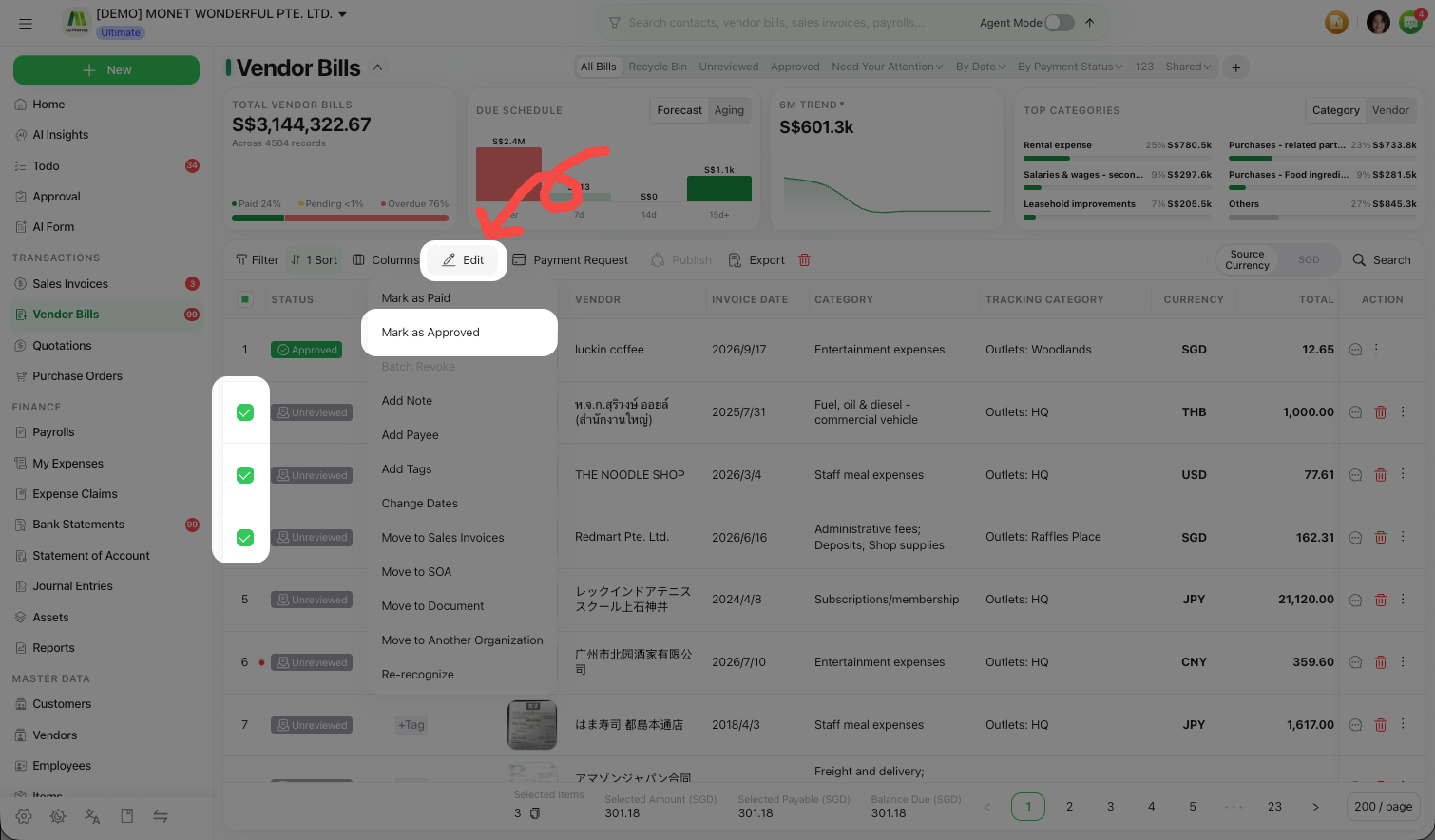1435x840 pixels.
Task: Open the Shared views dropdown
Action: (x=1188, y=67)
